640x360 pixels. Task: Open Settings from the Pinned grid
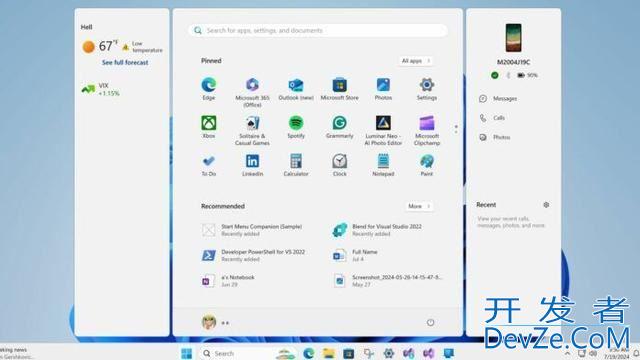427,89
